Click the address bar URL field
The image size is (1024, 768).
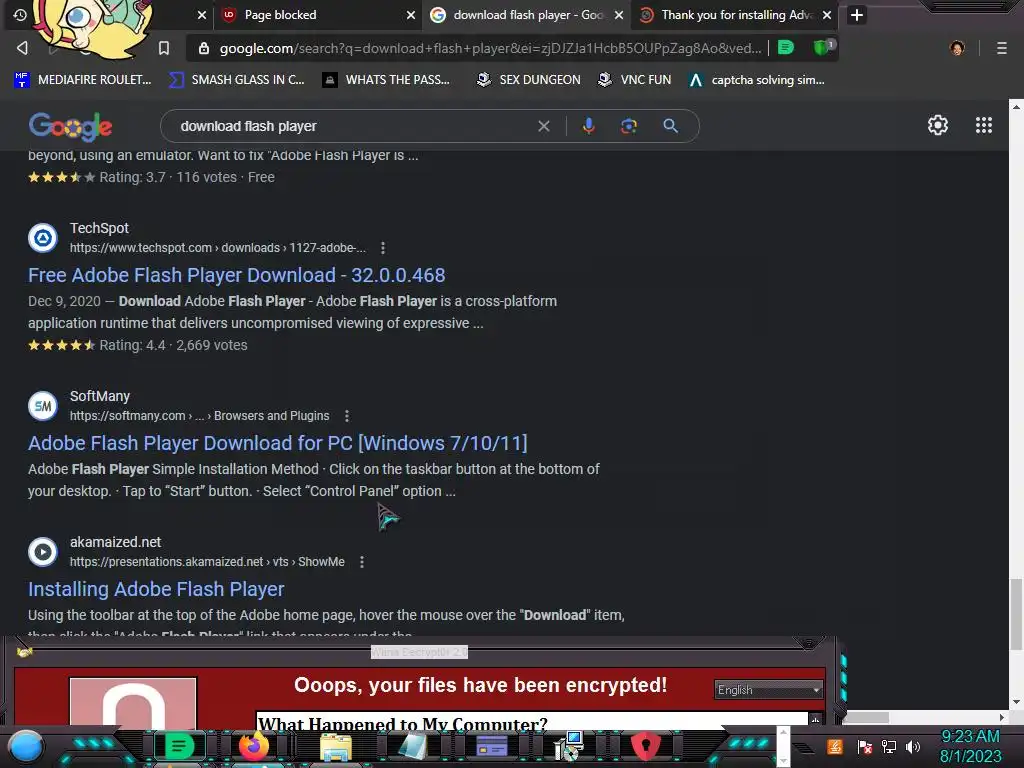point(490,48)
